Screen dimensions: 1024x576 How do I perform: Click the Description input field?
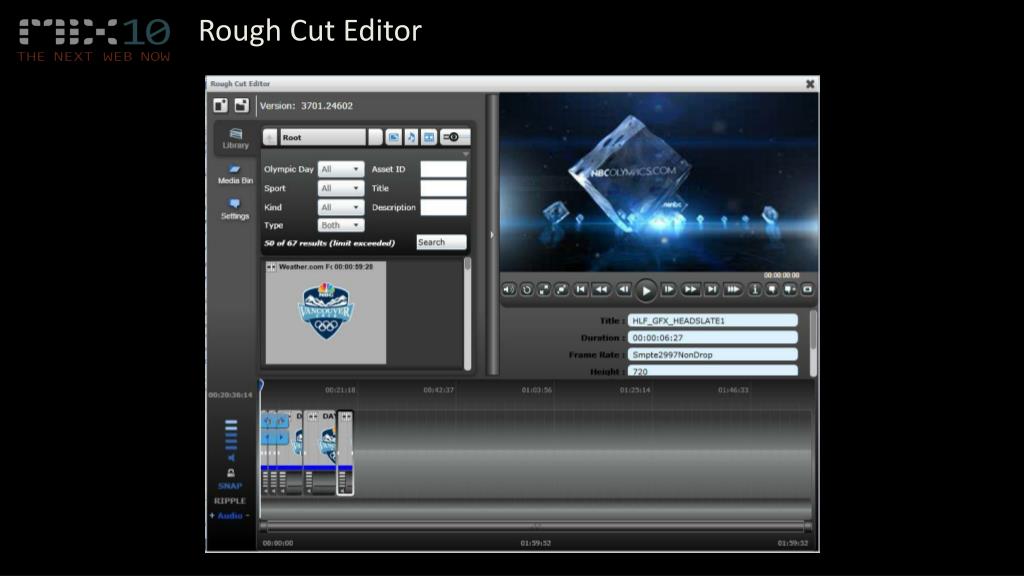[x=443, y=207]
